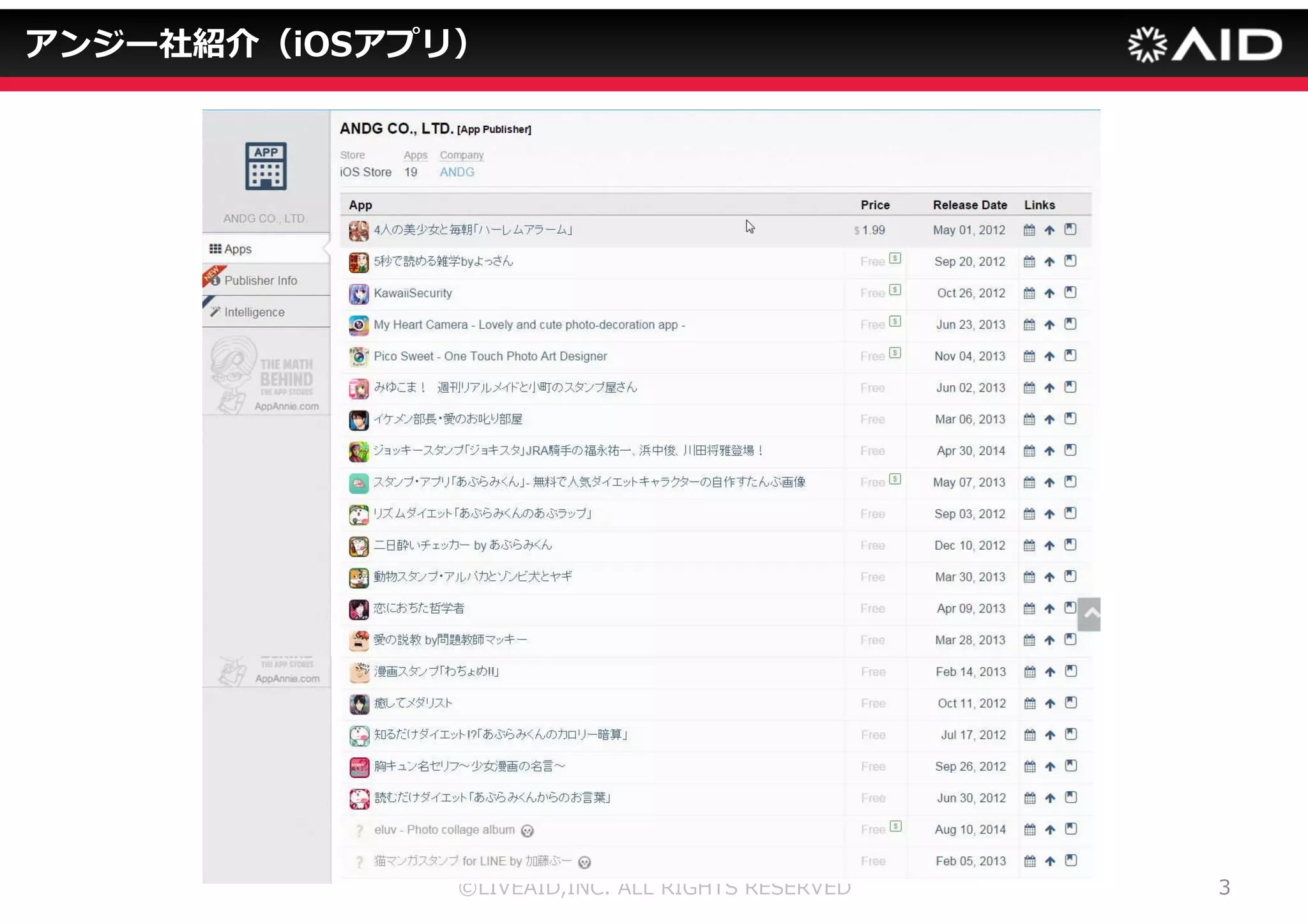This screenshot has width=1308, height=924.
Task: Click the store page icon in the May 01, 2012 row
Action: (x=1070, y=229)
